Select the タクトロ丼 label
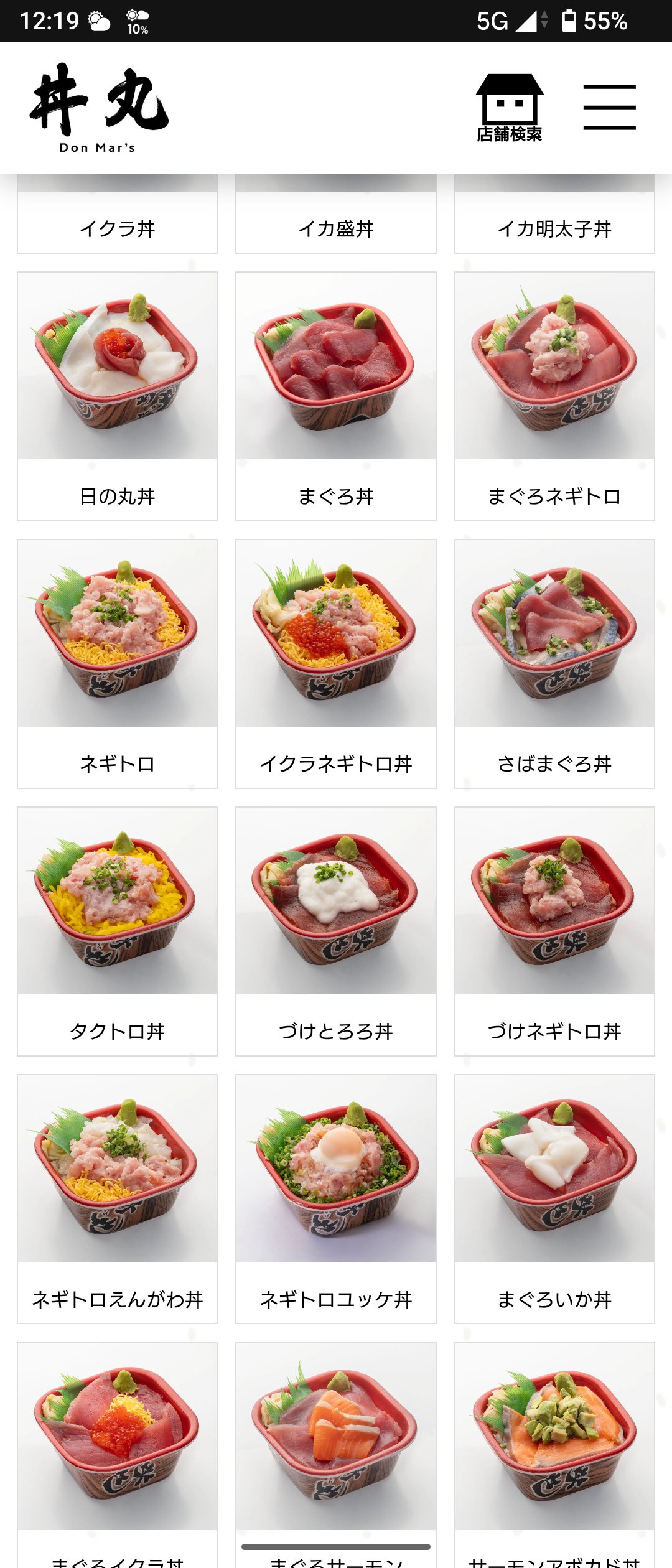The height and width of the screenshot is (1568, 672). point(118,1032)
